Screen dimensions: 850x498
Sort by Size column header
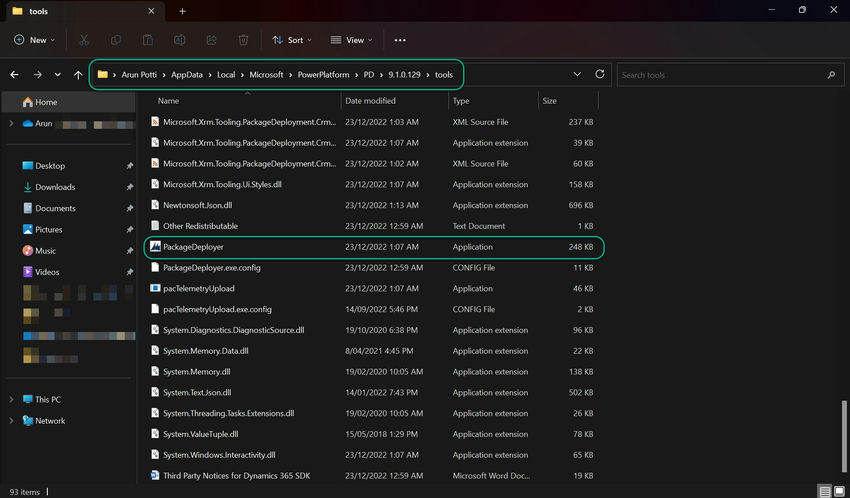click(568, 101)
